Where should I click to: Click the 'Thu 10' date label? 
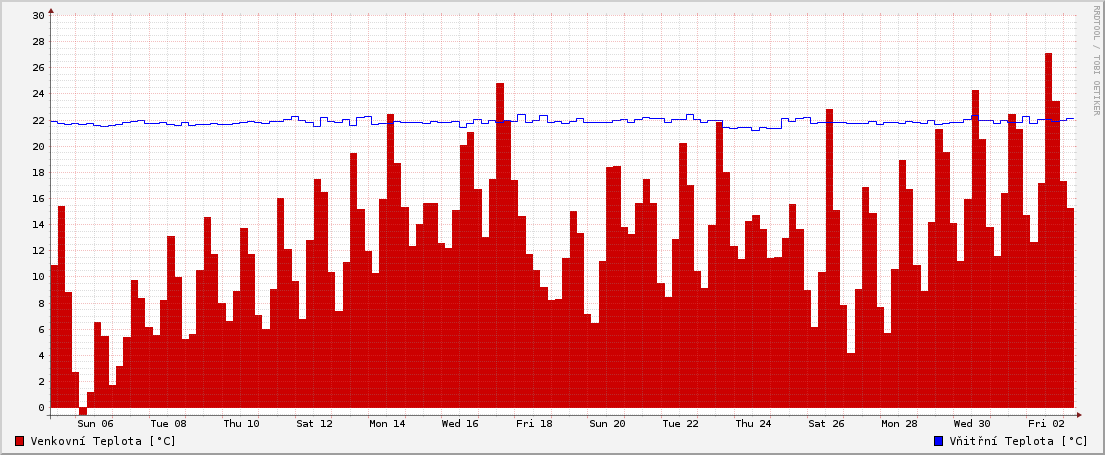241,424
